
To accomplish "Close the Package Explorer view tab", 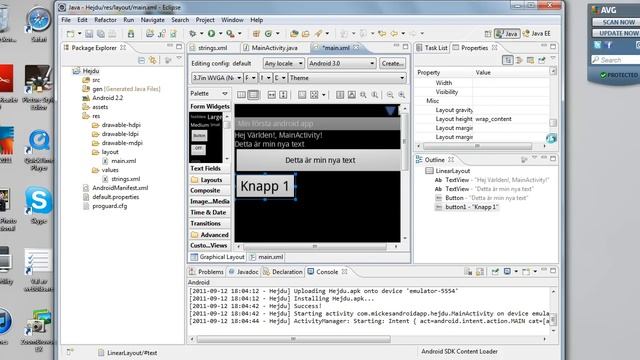I will 123,48.
